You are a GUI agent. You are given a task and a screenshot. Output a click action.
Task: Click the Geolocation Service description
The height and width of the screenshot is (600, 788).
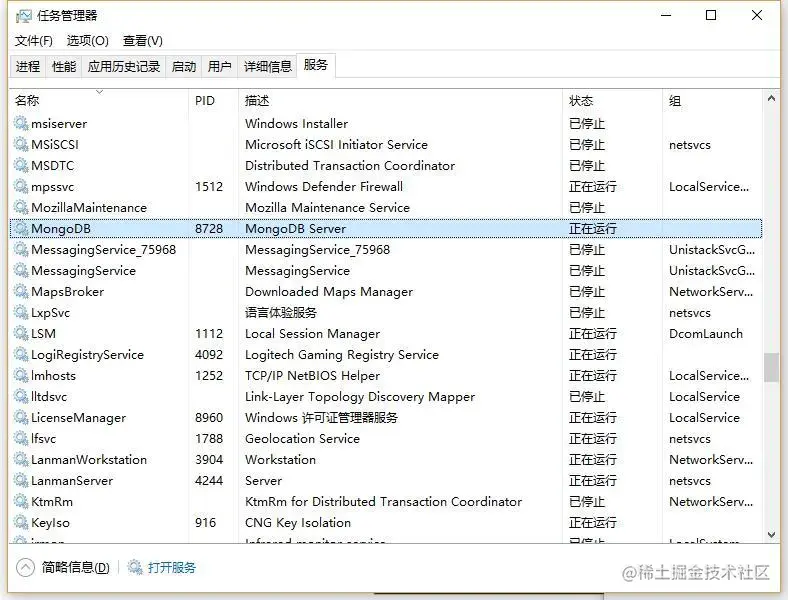point(302,439)
